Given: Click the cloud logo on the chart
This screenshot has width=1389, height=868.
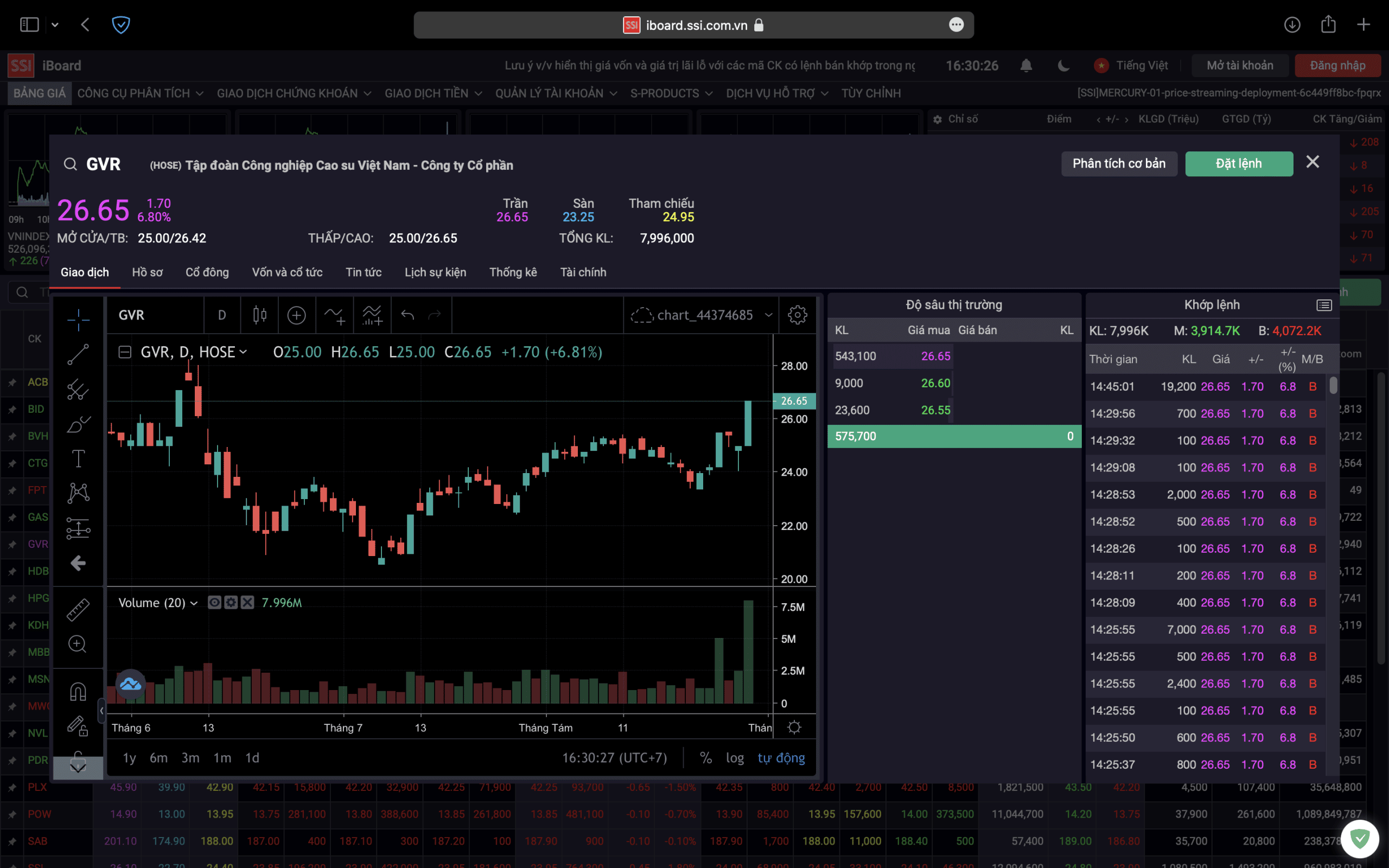Looking at the screenshot, I should 130,684.
